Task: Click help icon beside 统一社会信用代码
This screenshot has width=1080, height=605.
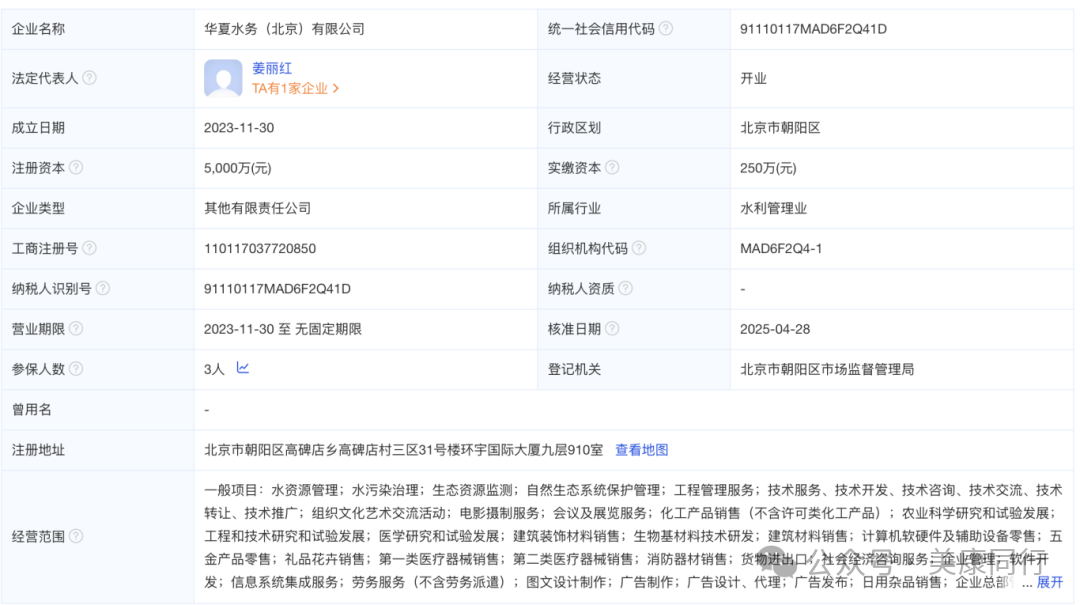Action: (x=666, y=29)
